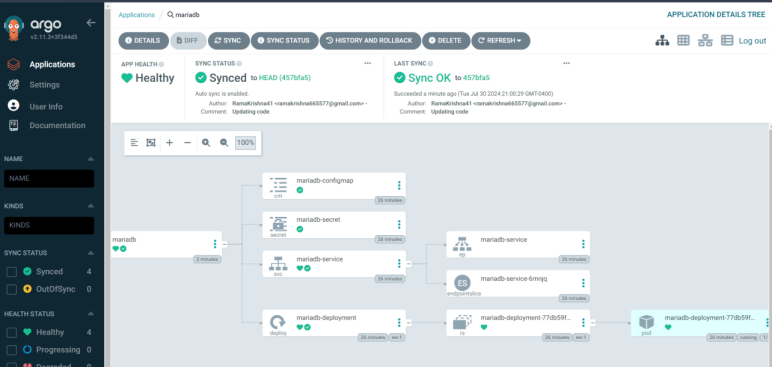Viewport: 772px width, 367px height.
Task: Switch to the list view icon
Action: point(727,41)
